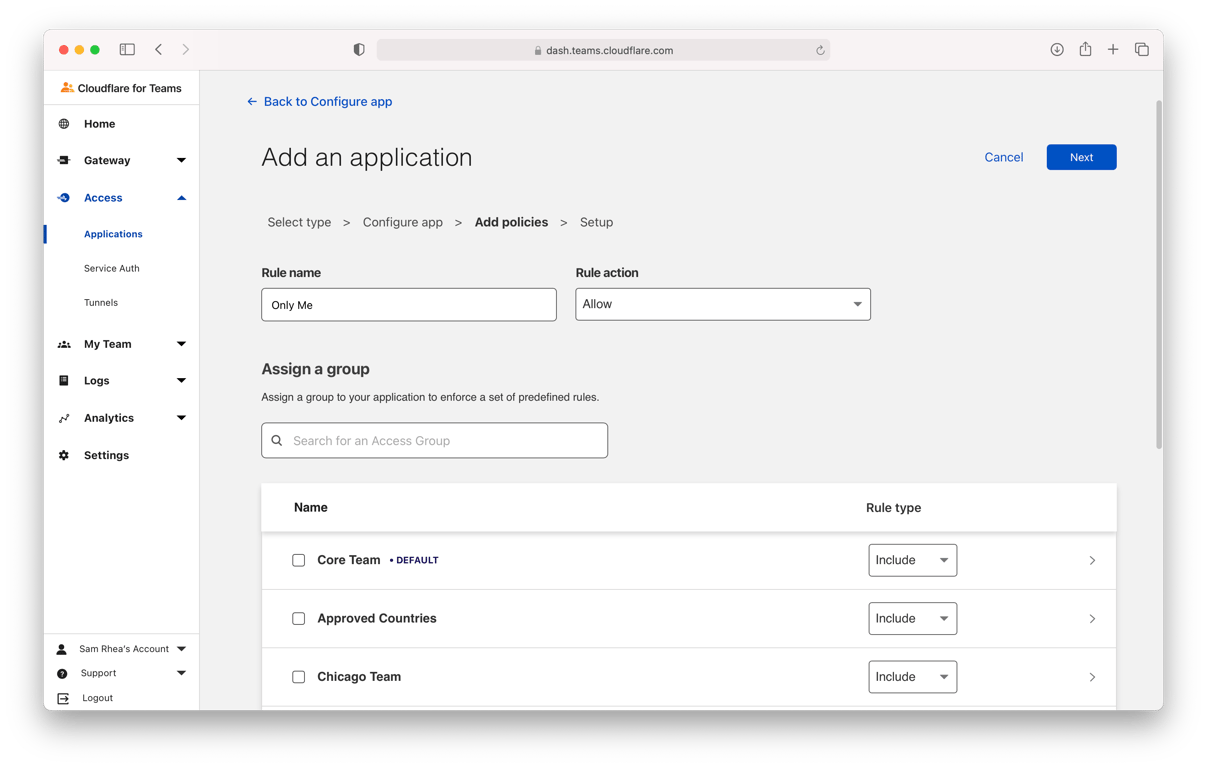Click the Gateway icon in sidebar
The height and width of the screenshot is (768, 1207).
64,160
